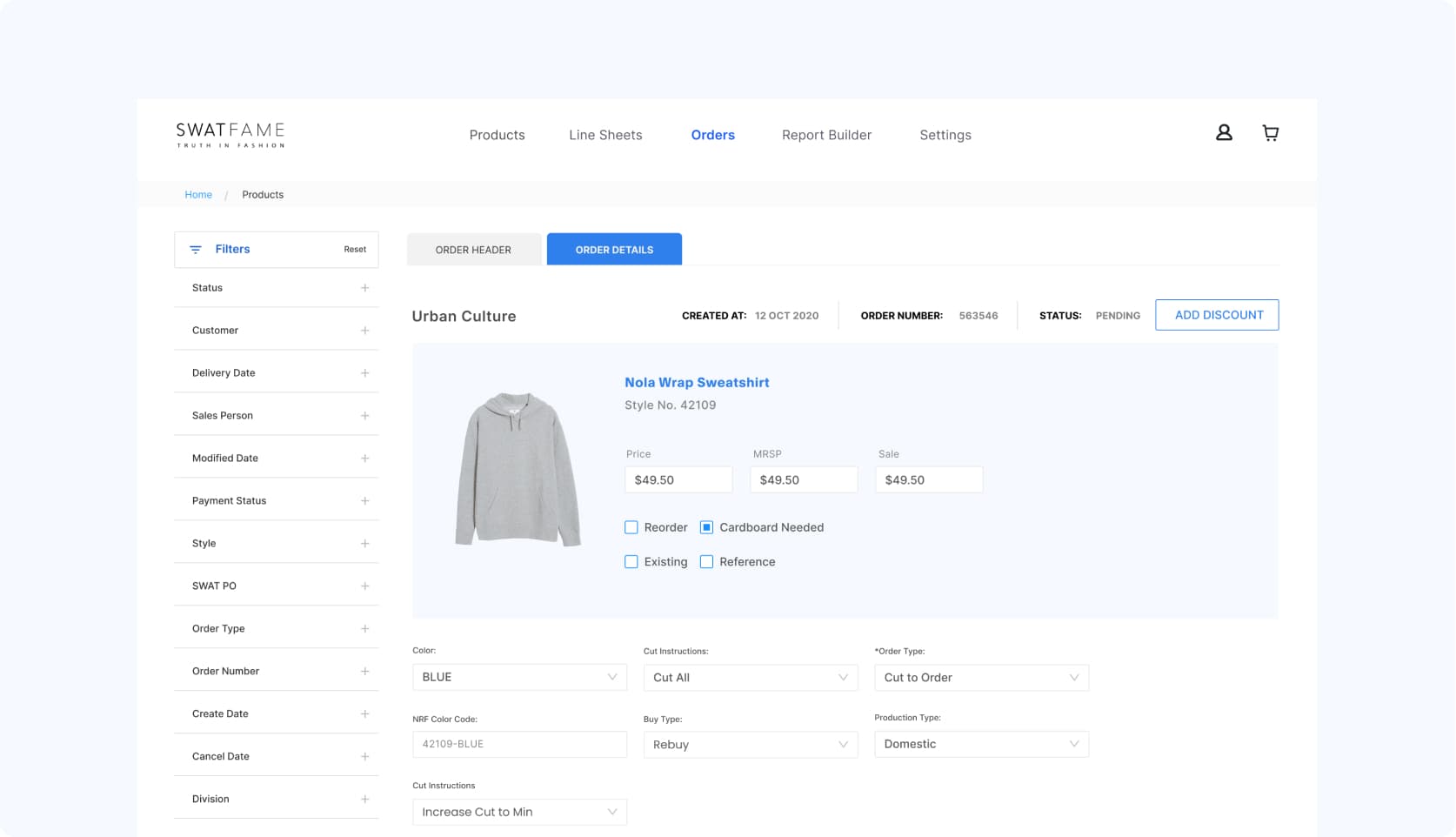Expand the Division filter
1456x837 pixels.
tap(277, 799)
